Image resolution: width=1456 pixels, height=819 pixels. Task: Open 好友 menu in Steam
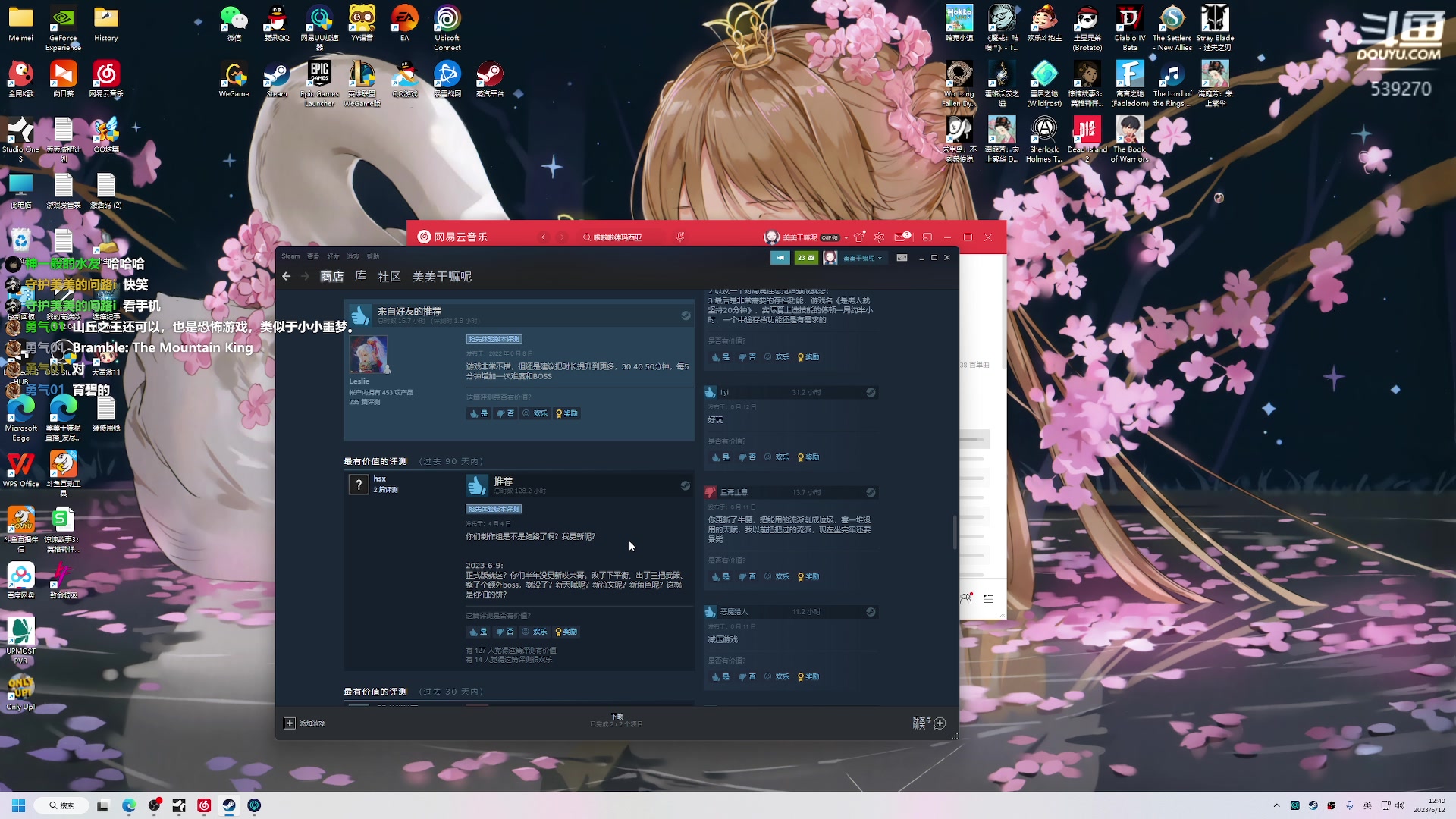(333, 256)
